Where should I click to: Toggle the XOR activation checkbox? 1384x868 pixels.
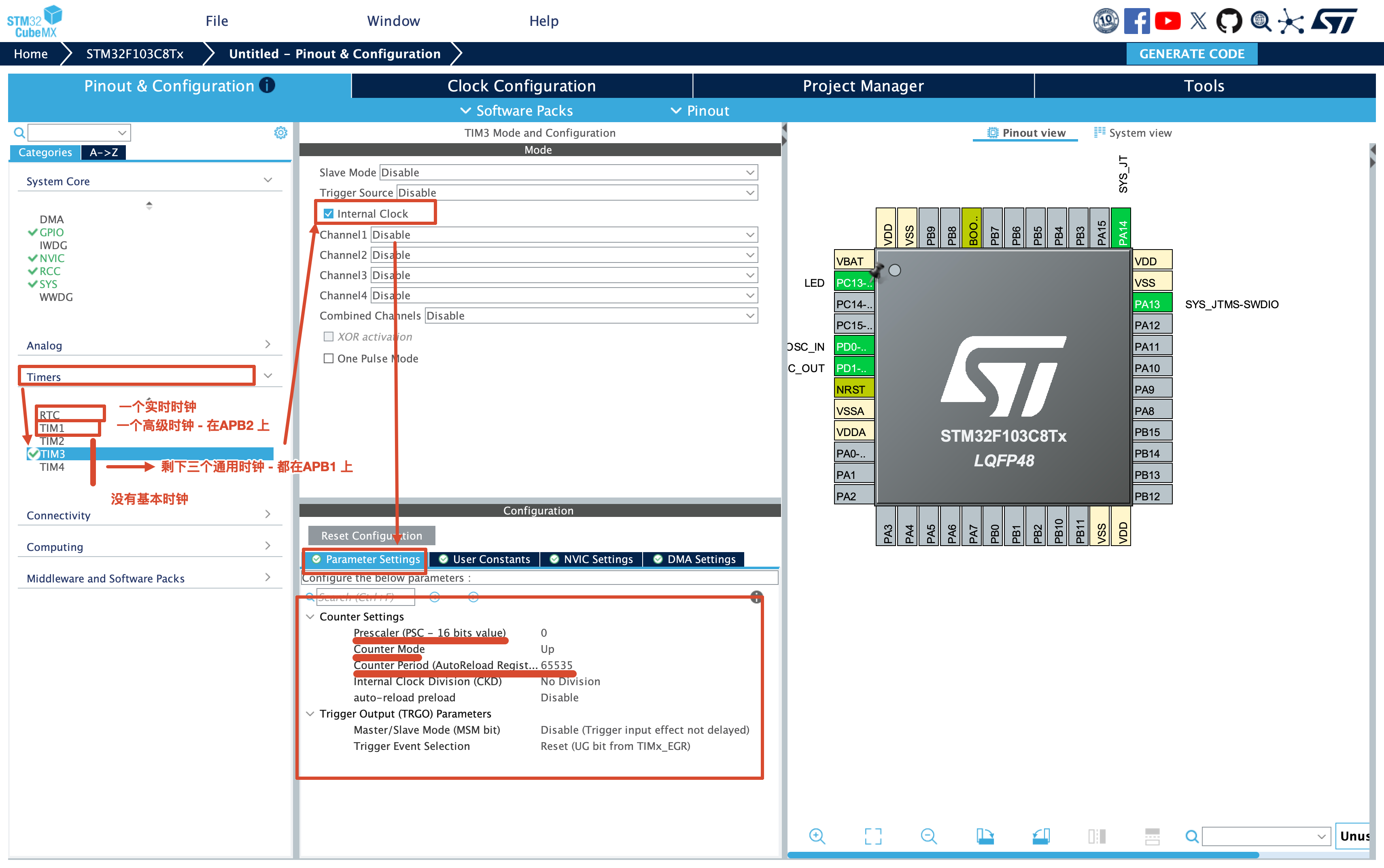(329, 337)
